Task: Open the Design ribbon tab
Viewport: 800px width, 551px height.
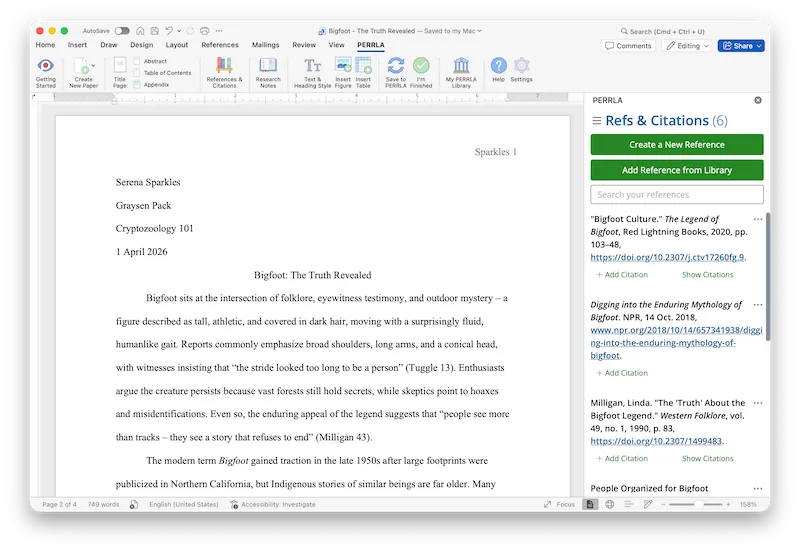Action: pos(141,45)
